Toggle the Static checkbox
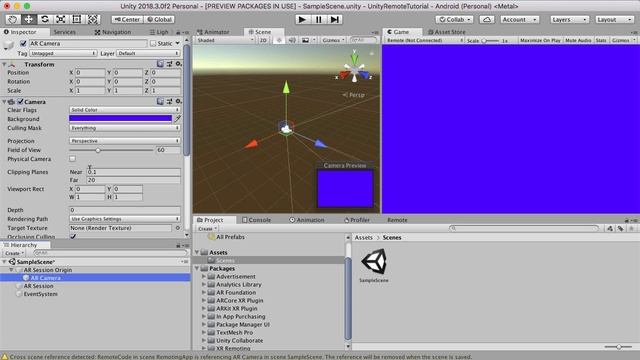The height and width of the screenshot is (360, 640). tap(153, 43)
